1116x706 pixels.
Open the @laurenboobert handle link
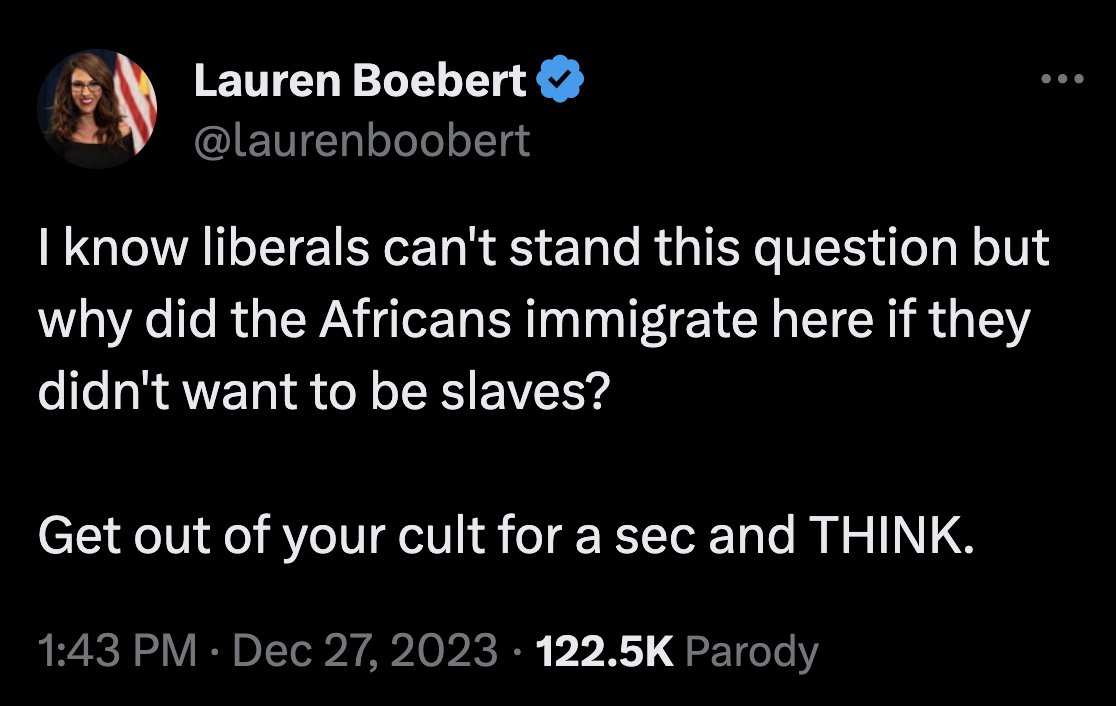tap(362, 141)
